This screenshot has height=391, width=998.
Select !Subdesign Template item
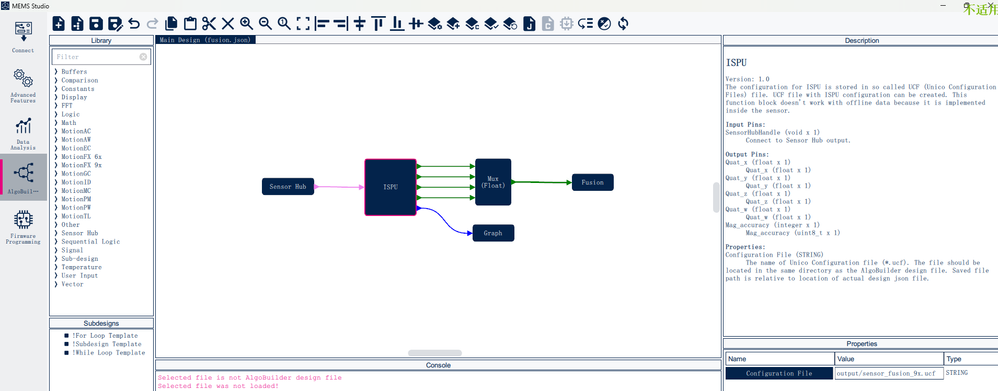106,344
